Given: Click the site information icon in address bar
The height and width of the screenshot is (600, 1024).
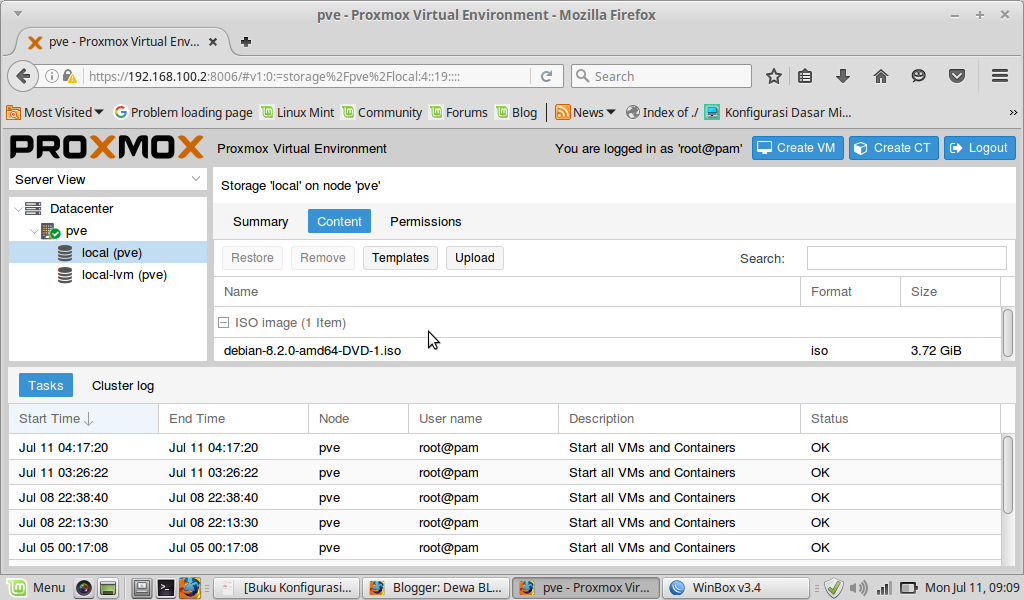Looking at the screenshot, I should [52, 76].
